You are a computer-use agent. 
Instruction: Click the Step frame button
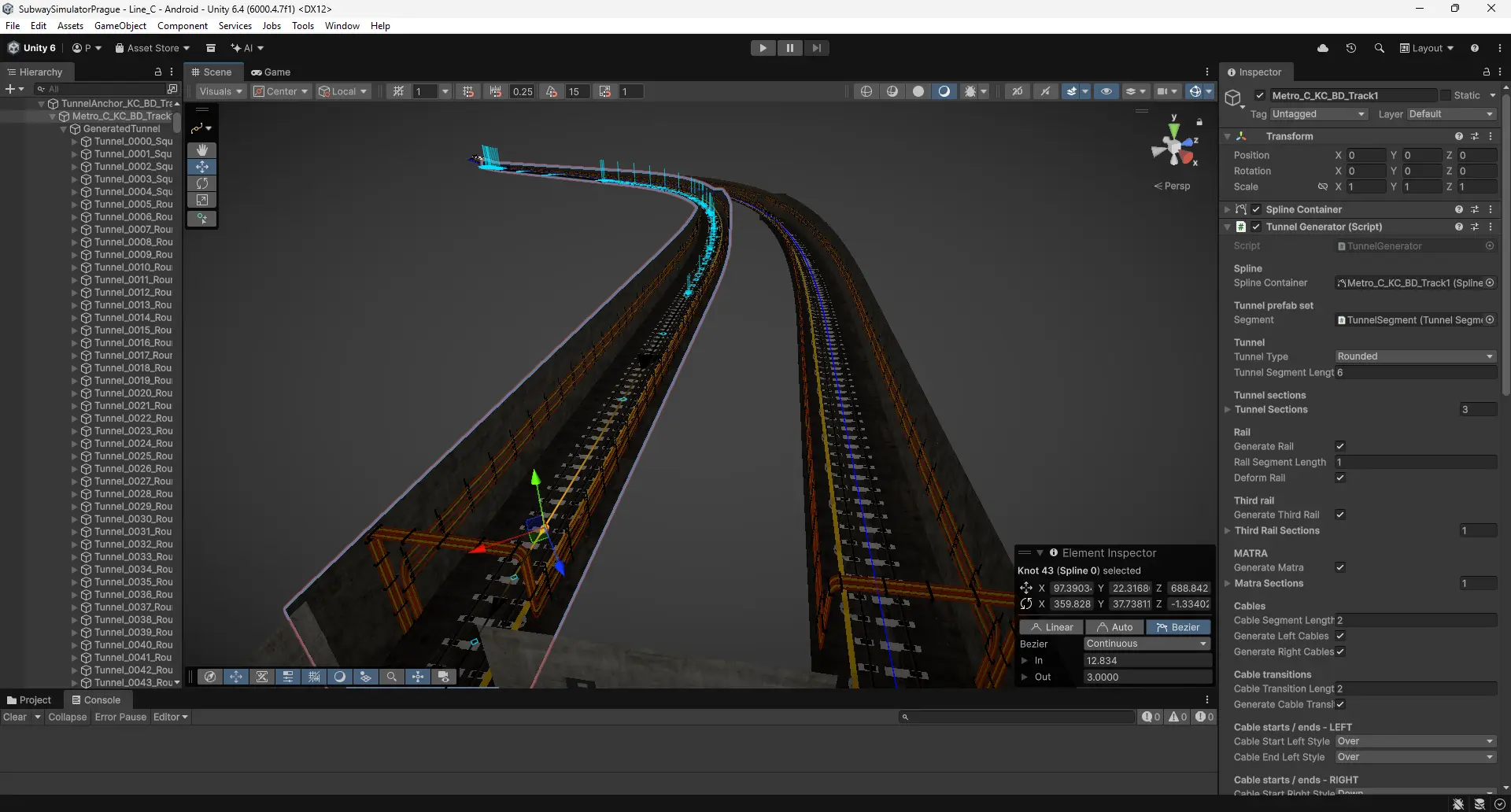point(817,48)
